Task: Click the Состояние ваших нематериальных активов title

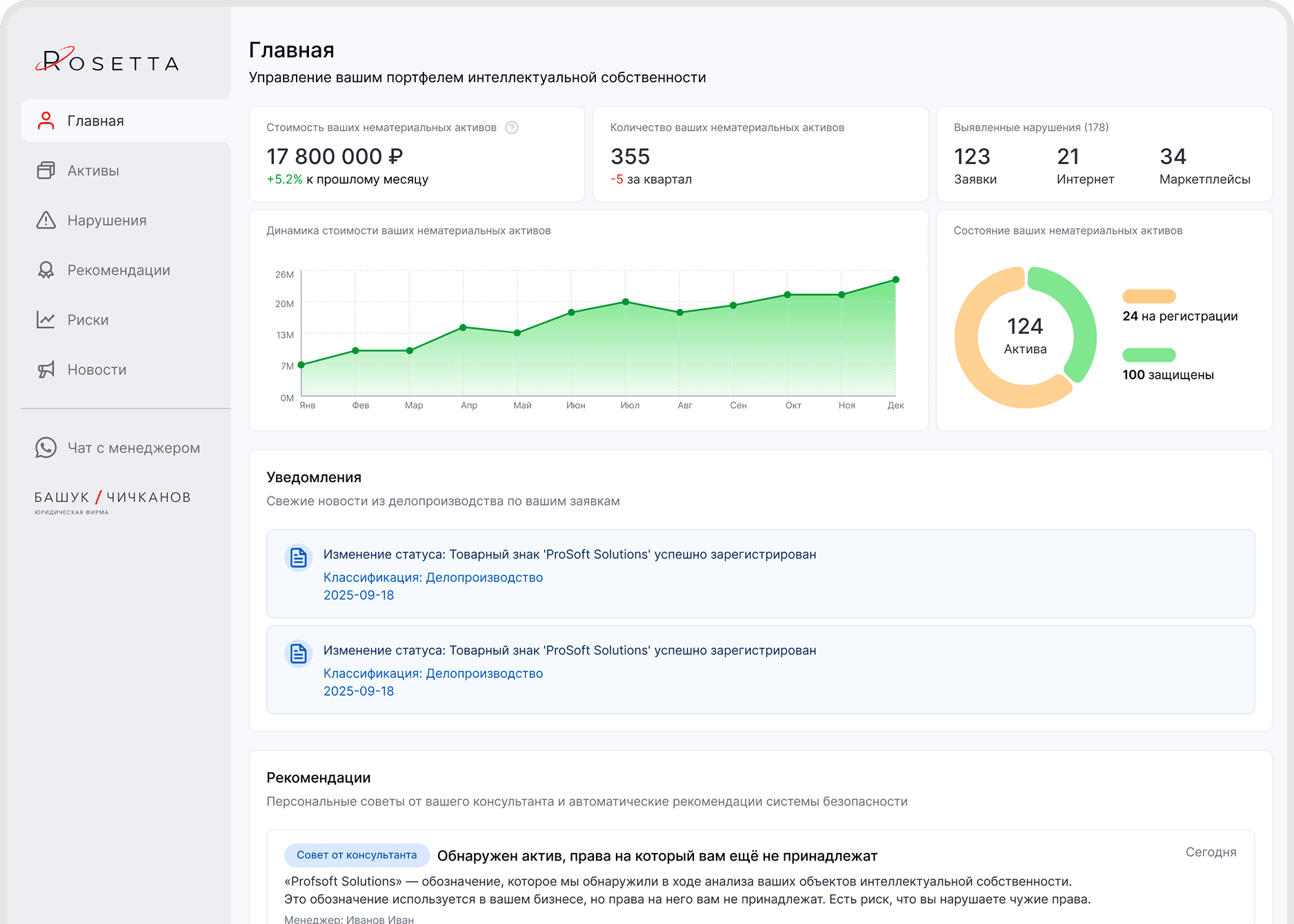Action: (x=1068, y=231)
